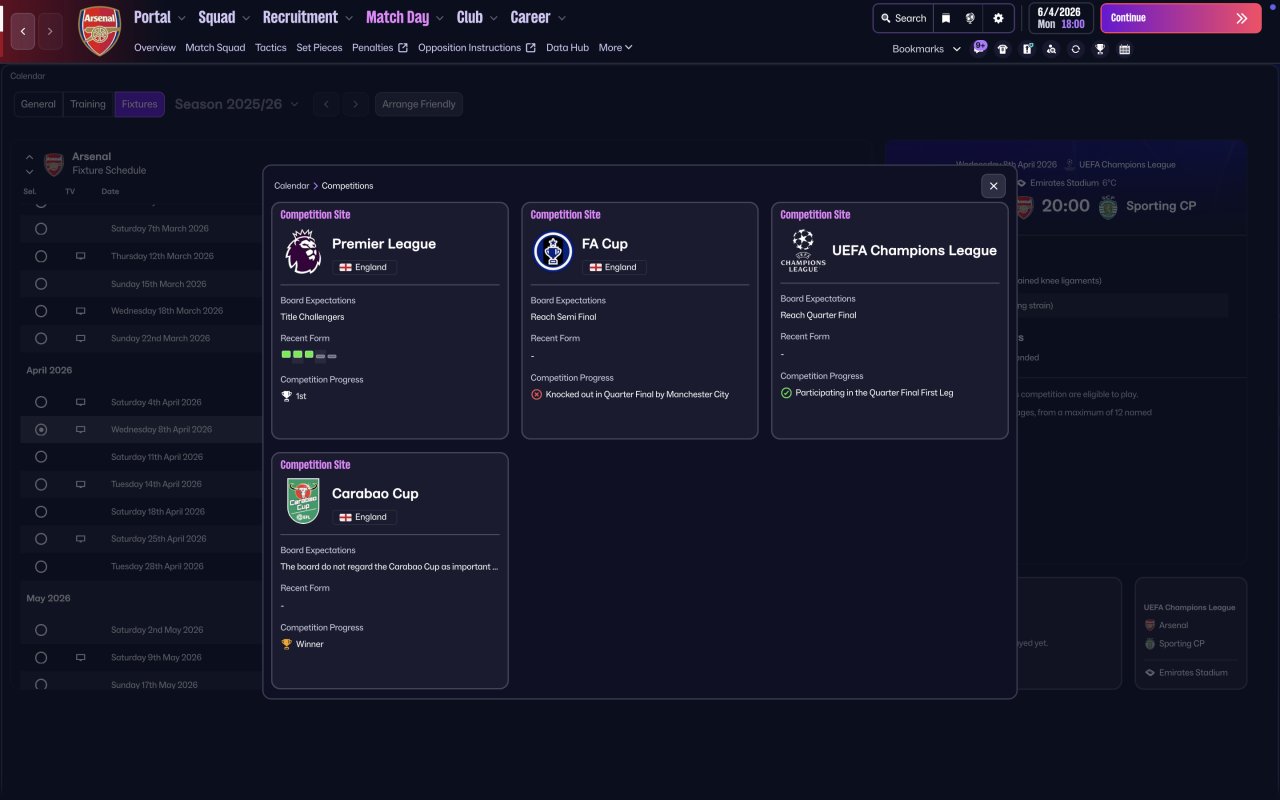This screenshot has height=800, width=1280.
Task: Select the Thursday 12th March 2026 fixture radio
Action: click(41, 256)
